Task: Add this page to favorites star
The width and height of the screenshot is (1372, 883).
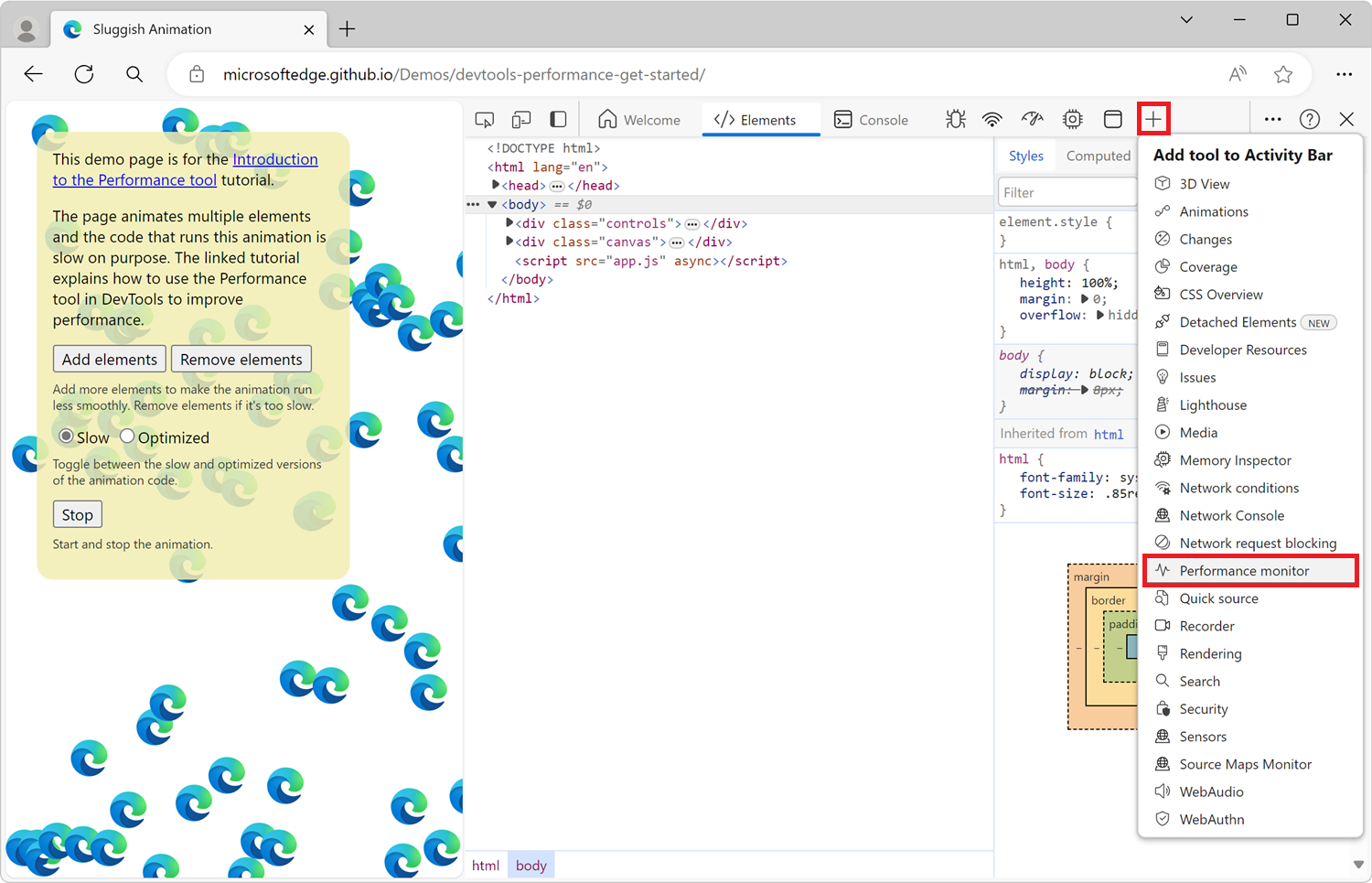Action: tap(1283, 74)
